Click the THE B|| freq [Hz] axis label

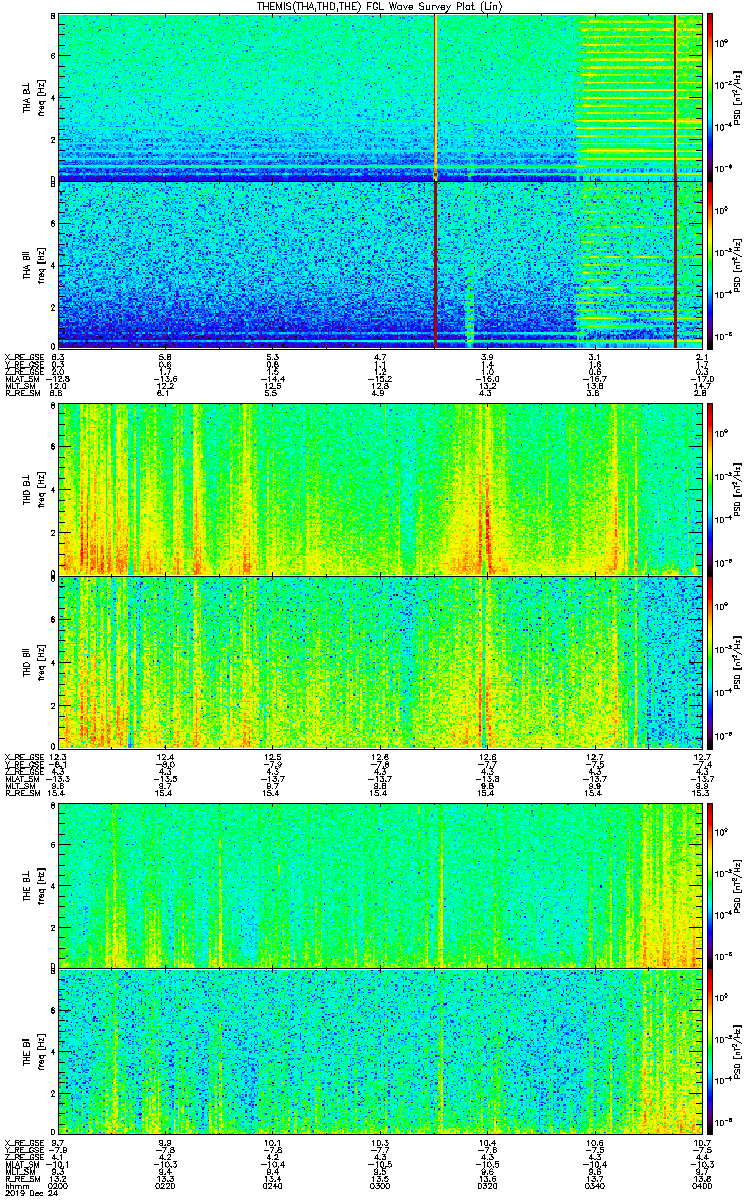pos(33,1052)
